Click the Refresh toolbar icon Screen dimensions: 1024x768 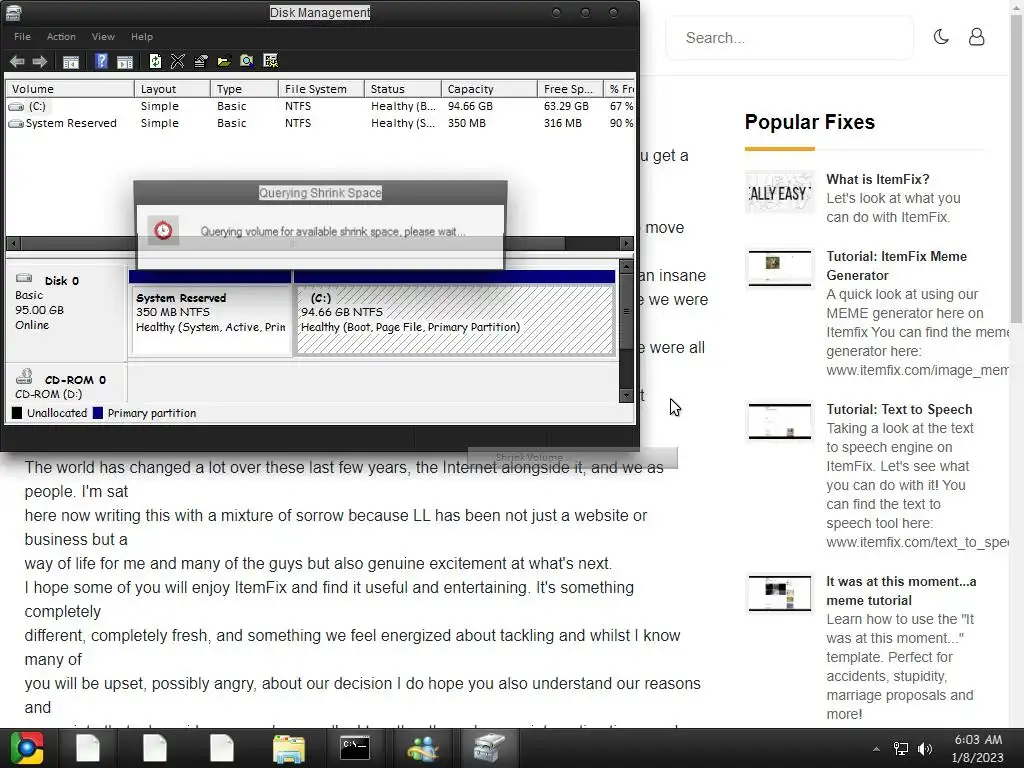coord(155,61)
